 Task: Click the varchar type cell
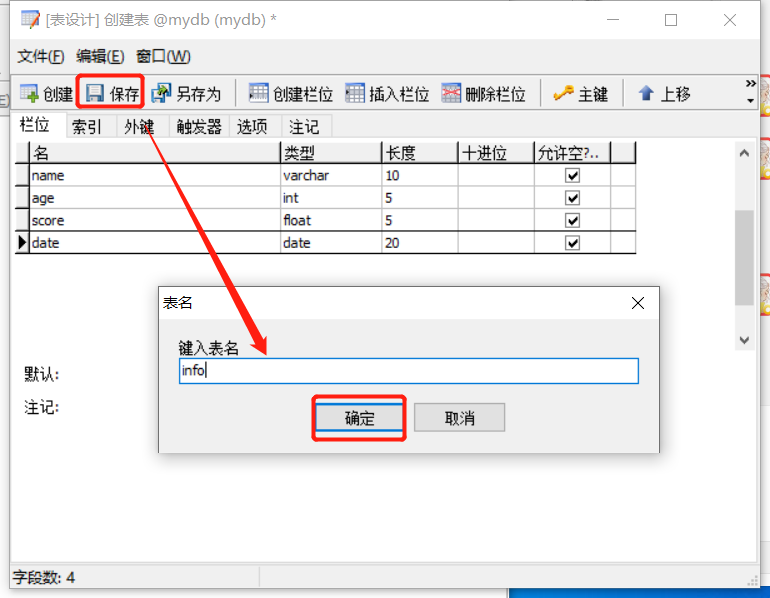tap(331, 175)
